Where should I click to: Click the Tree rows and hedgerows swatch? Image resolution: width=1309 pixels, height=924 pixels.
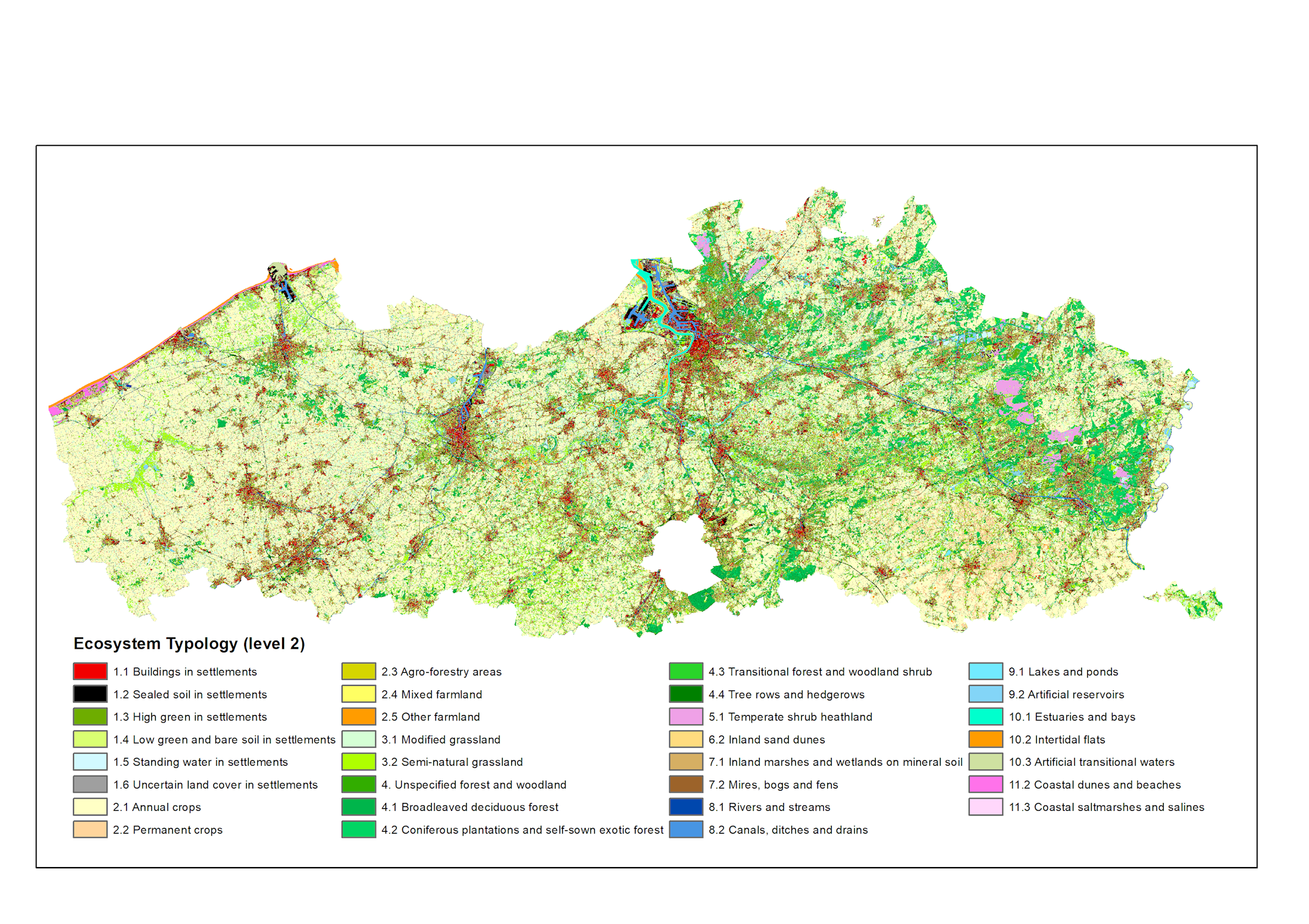[686, 694]
